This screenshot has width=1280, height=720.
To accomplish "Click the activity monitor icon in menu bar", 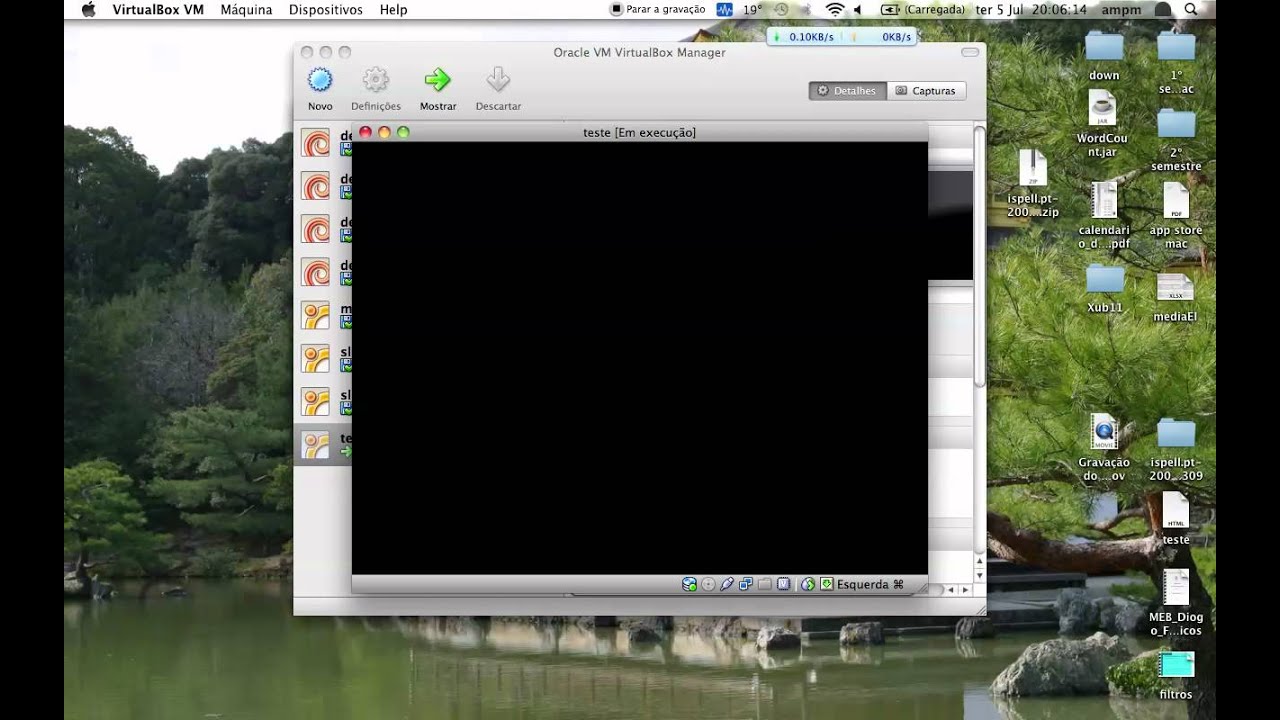I will click(723, 9).
